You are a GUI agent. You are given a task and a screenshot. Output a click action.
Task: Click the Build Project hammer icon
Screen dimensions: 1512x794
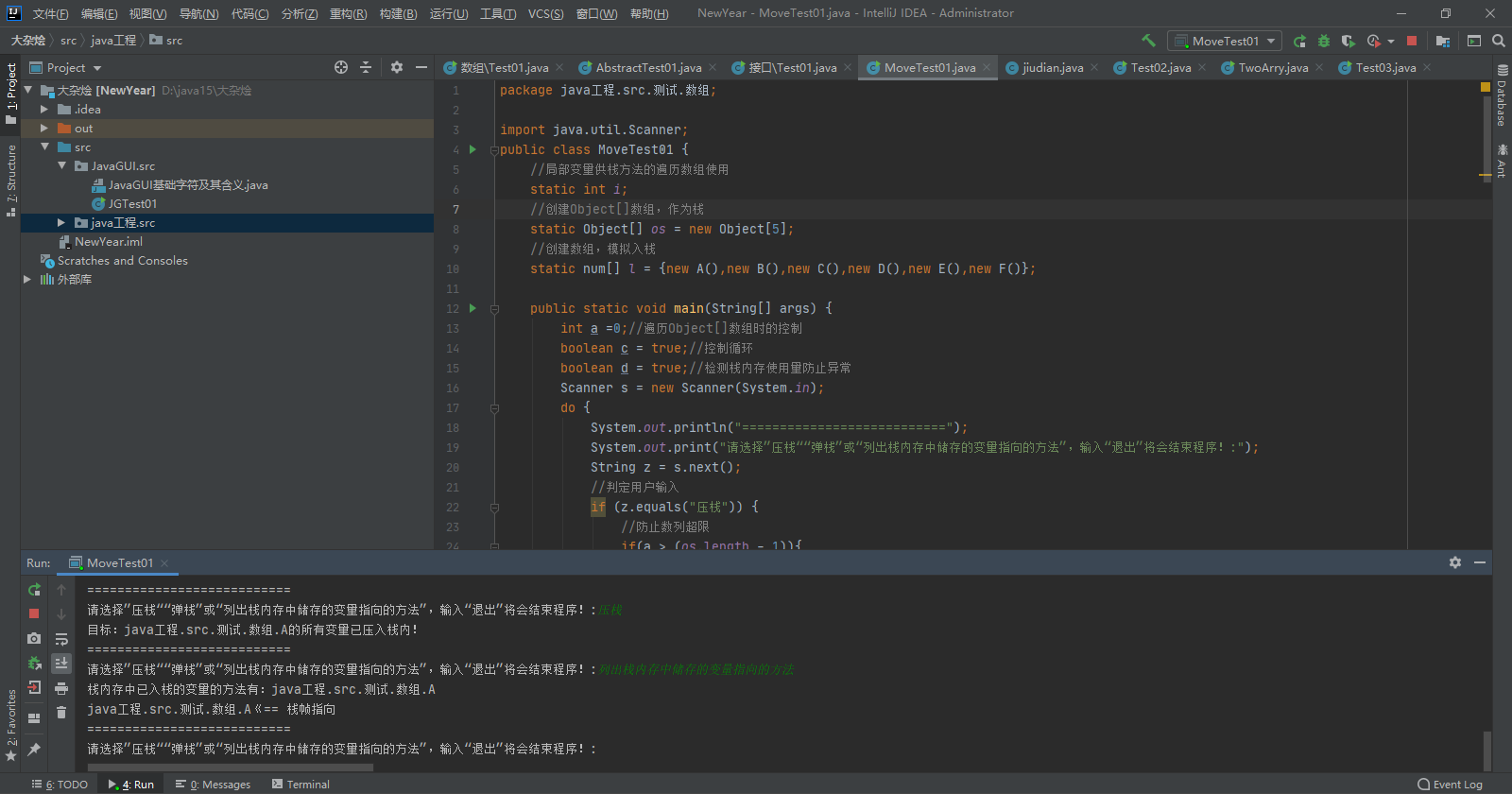pyautogui.click(x=1148, y=41)
